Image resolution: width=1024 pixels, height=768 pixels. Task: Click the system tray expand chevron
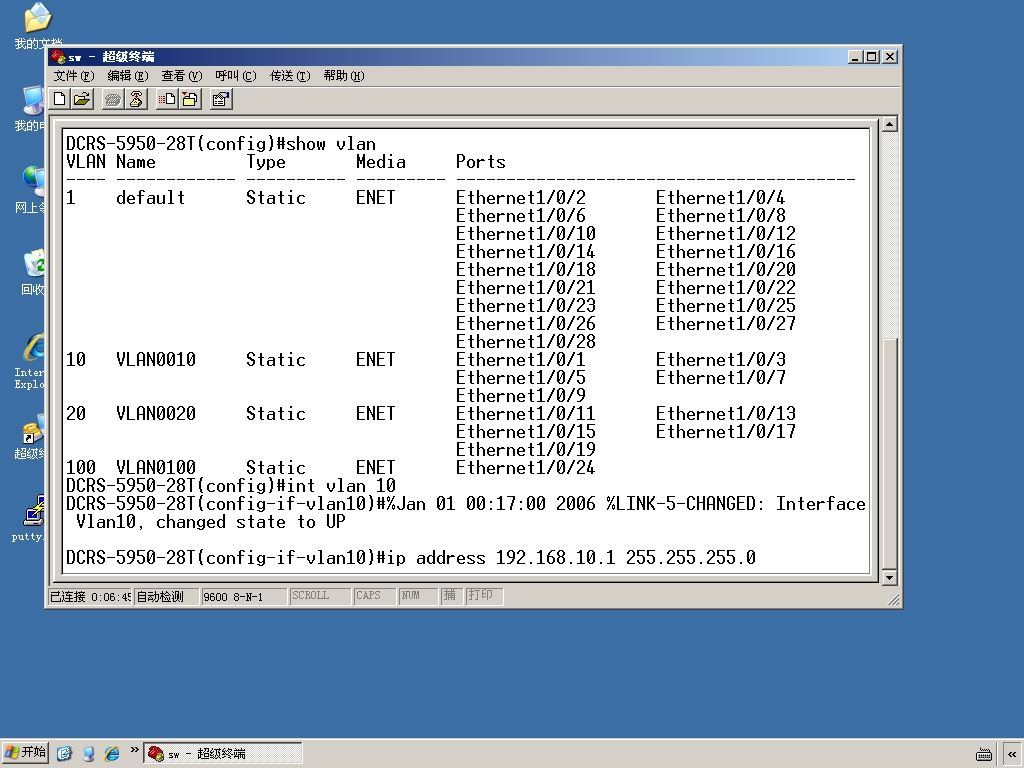[1012, 754]
